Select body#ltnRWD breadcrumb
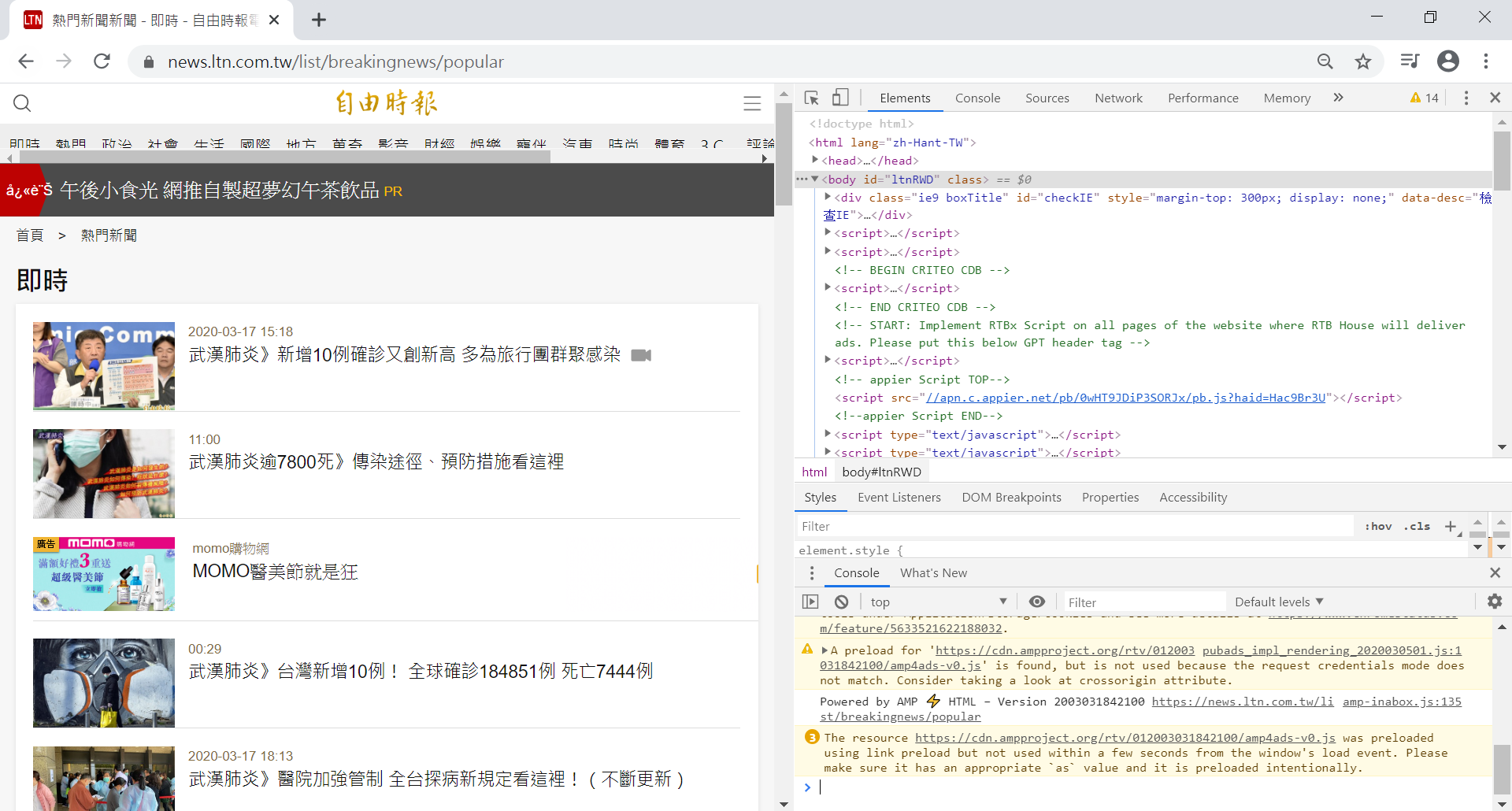 [881, 472]
